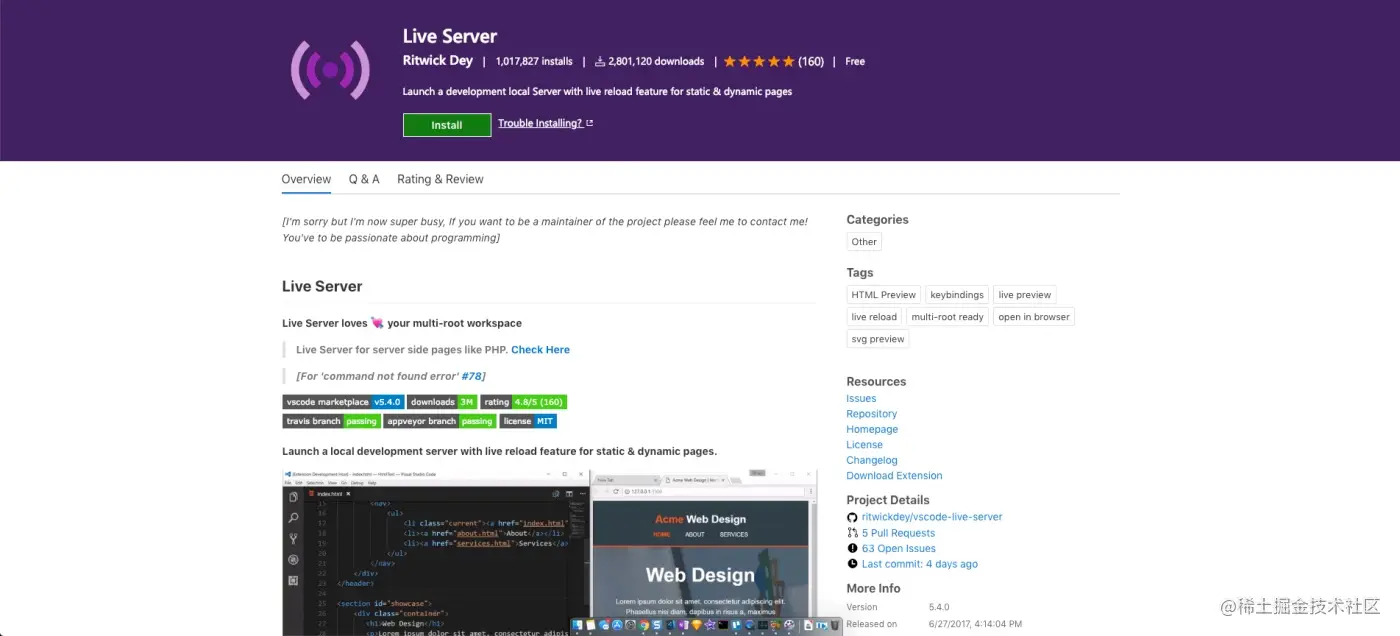Click the appveyor branch passing badge

click(x=439, y=421)
